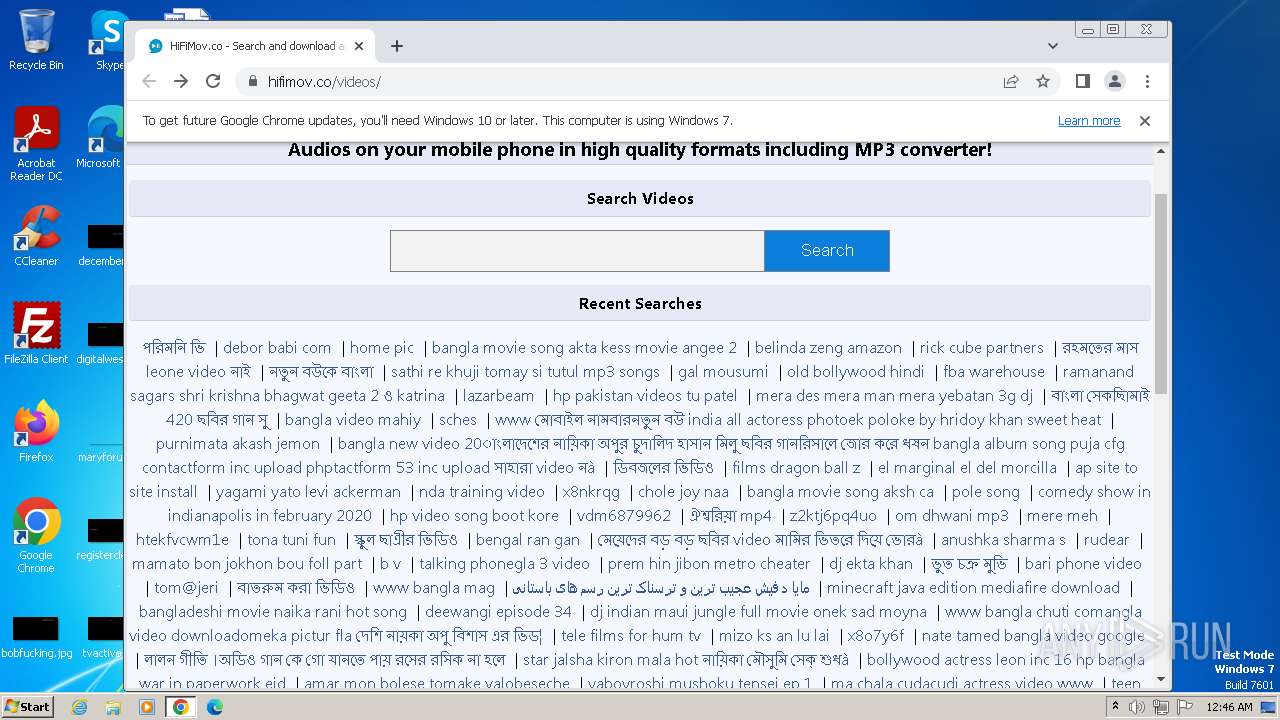Open 'old bollywood hindi' search link
The height and width of the screenshot is (720, 1280).
pos(856,372)
